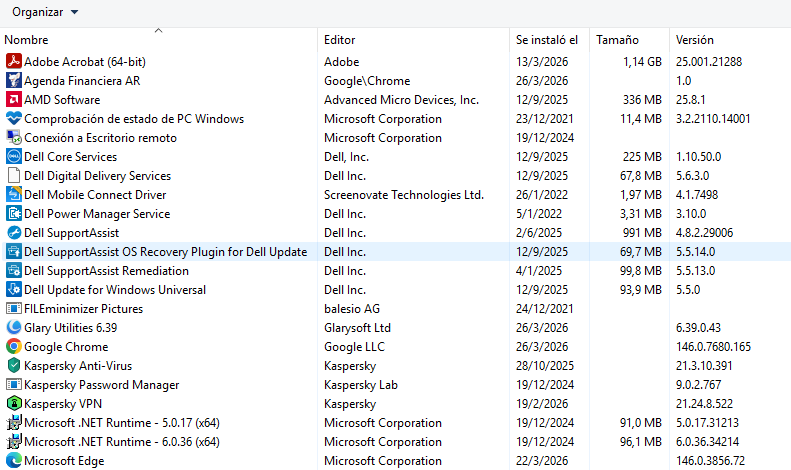Sort programs by Tamaño column
The height and width of the screenshot is (470, 791).
pyautogui.click(x=617, y=40)
